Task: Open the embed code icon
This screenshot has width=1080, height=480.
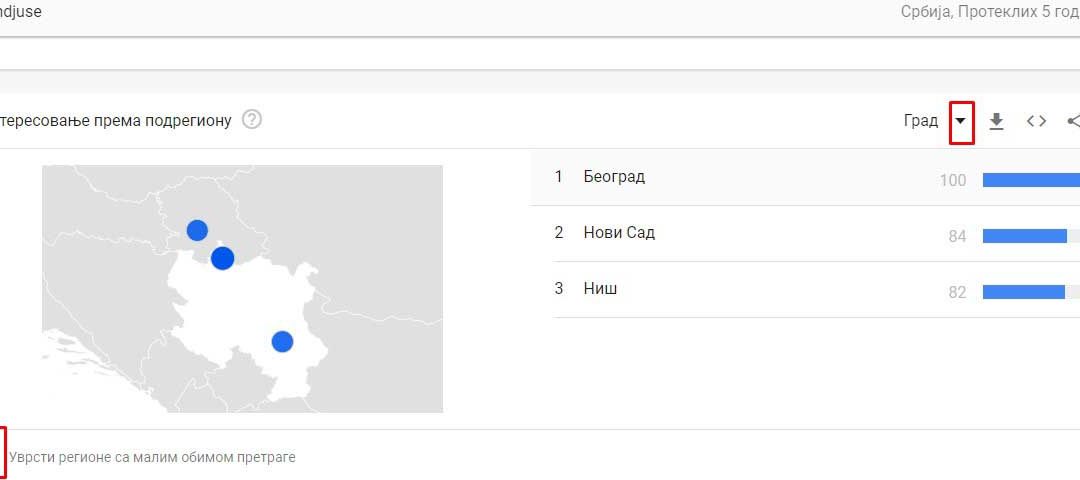Action: pyautogui.click(x=1037, y=121)
